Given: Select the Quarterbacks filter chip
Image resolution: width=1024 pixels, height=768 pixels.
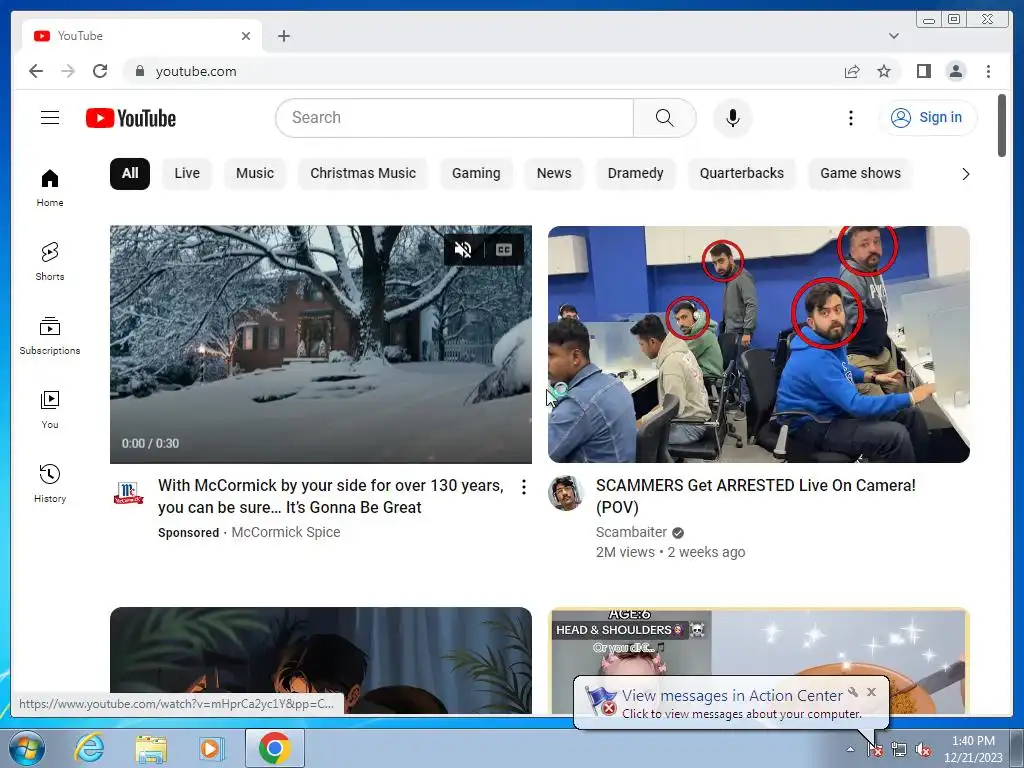Looking at the screenshot, I should pyautogui.click(x=741, y=173).
